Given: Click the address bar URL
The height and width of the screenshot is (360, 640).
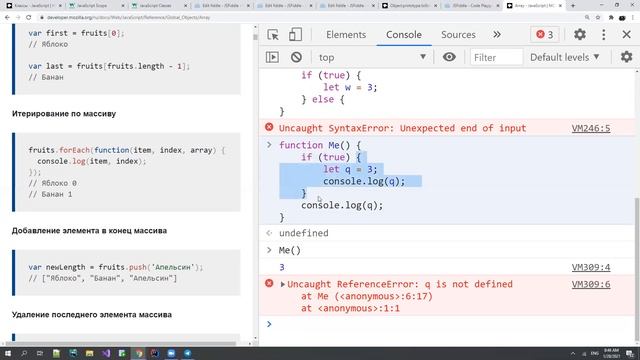Looking at the screenshot, I should [x=129, y=18].
